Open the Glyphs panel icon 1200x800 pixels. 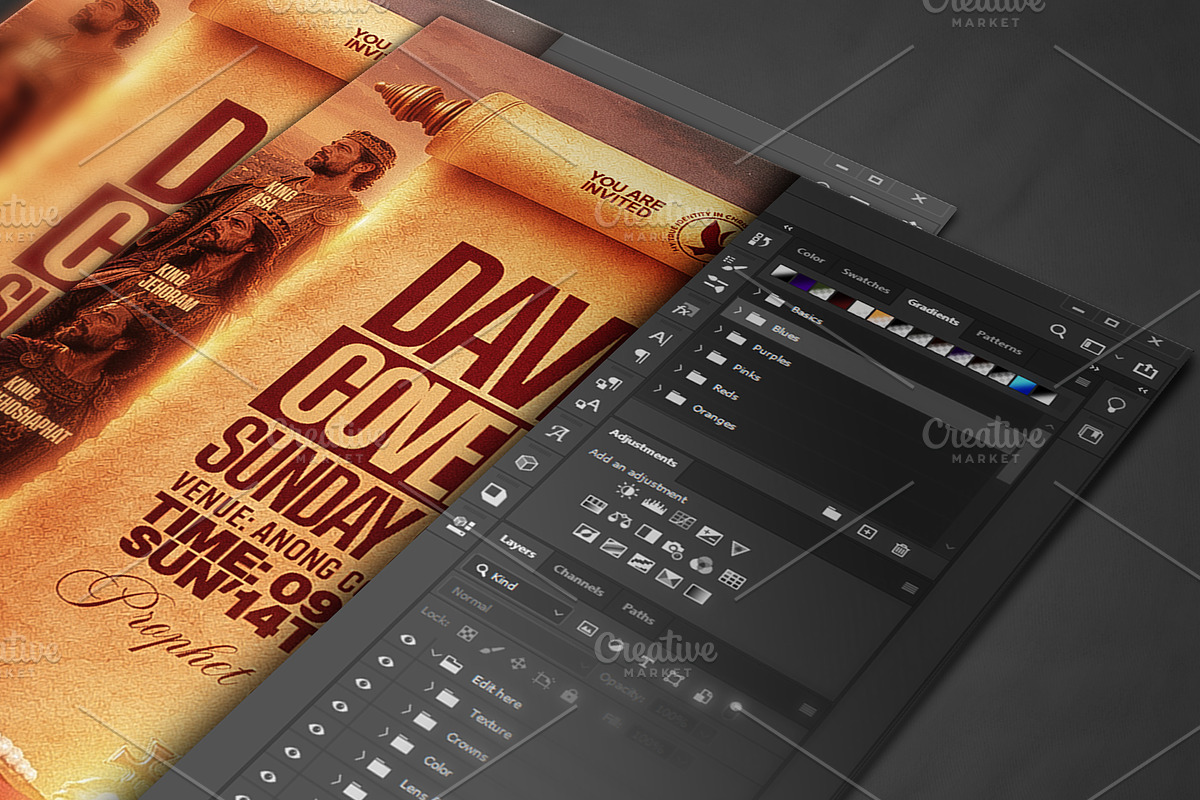[557, 432]
